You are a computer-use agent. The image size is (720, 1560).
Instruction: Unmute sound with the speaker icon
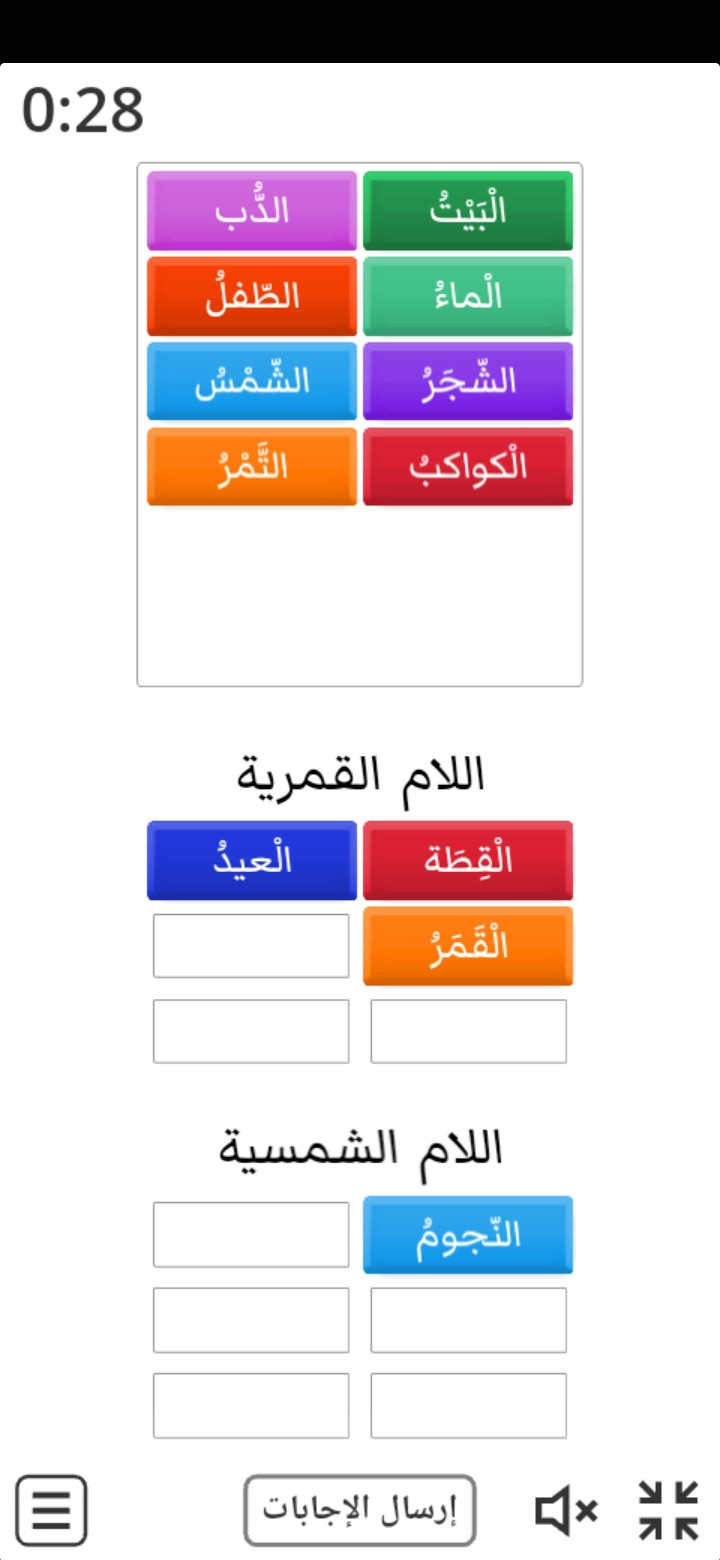567,1511
